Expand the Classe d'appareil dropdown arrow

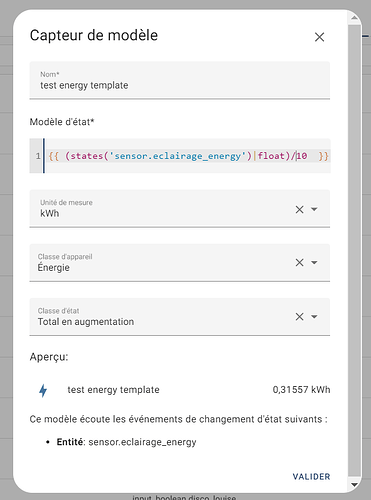click(314, 263)
